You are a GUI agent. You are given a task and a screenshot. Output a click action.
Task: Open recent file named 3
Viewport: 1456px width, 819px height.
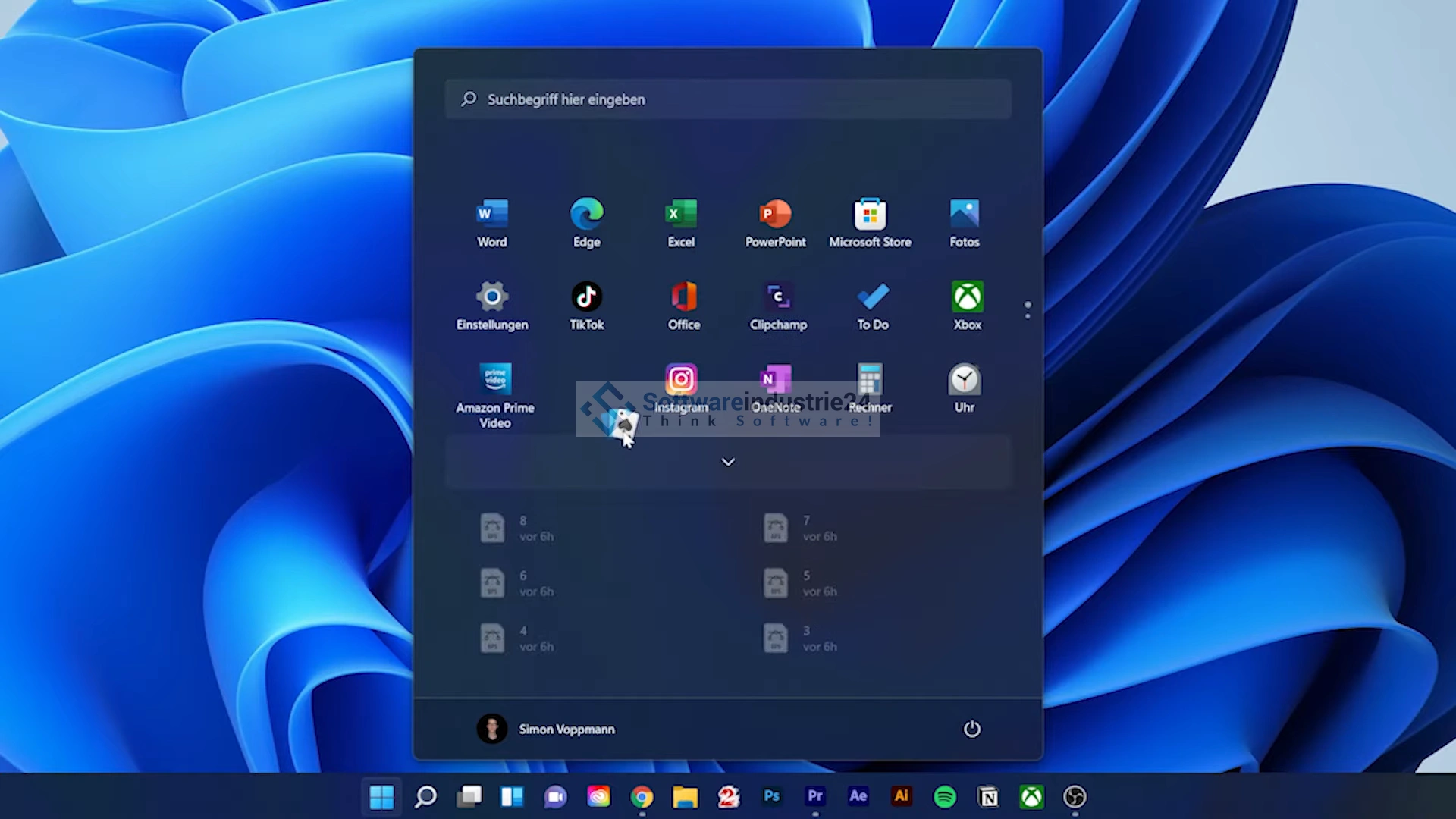(x=806, y=638)
